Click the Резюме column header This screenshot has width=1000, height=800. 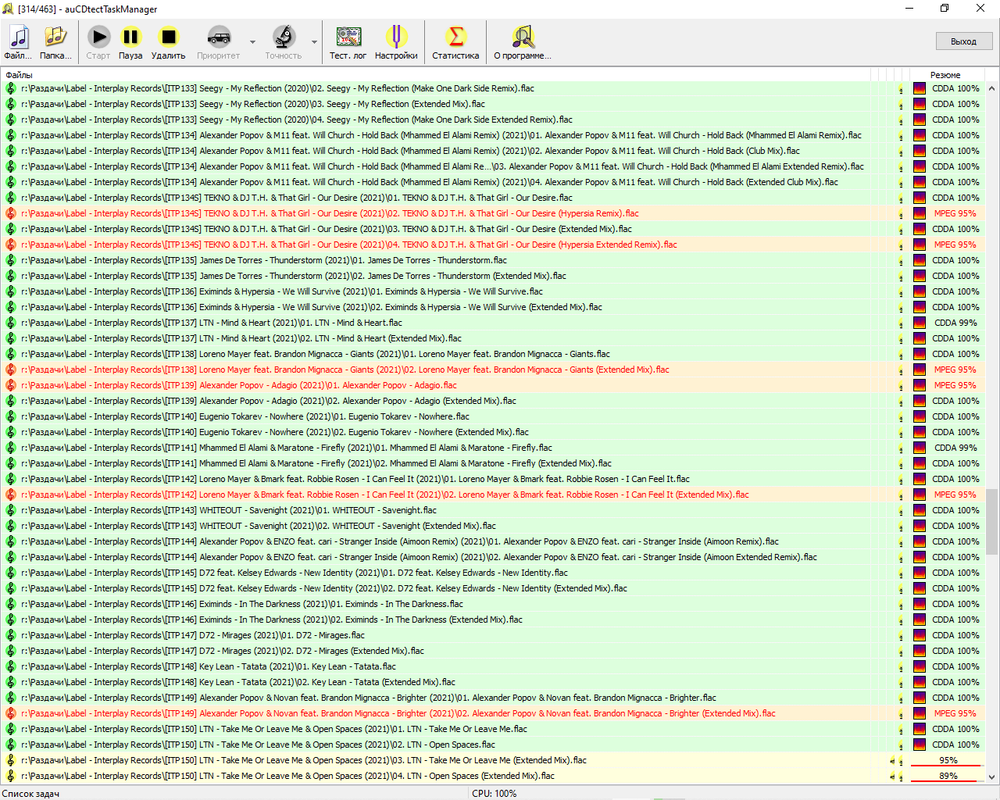(x=945, y=75)
